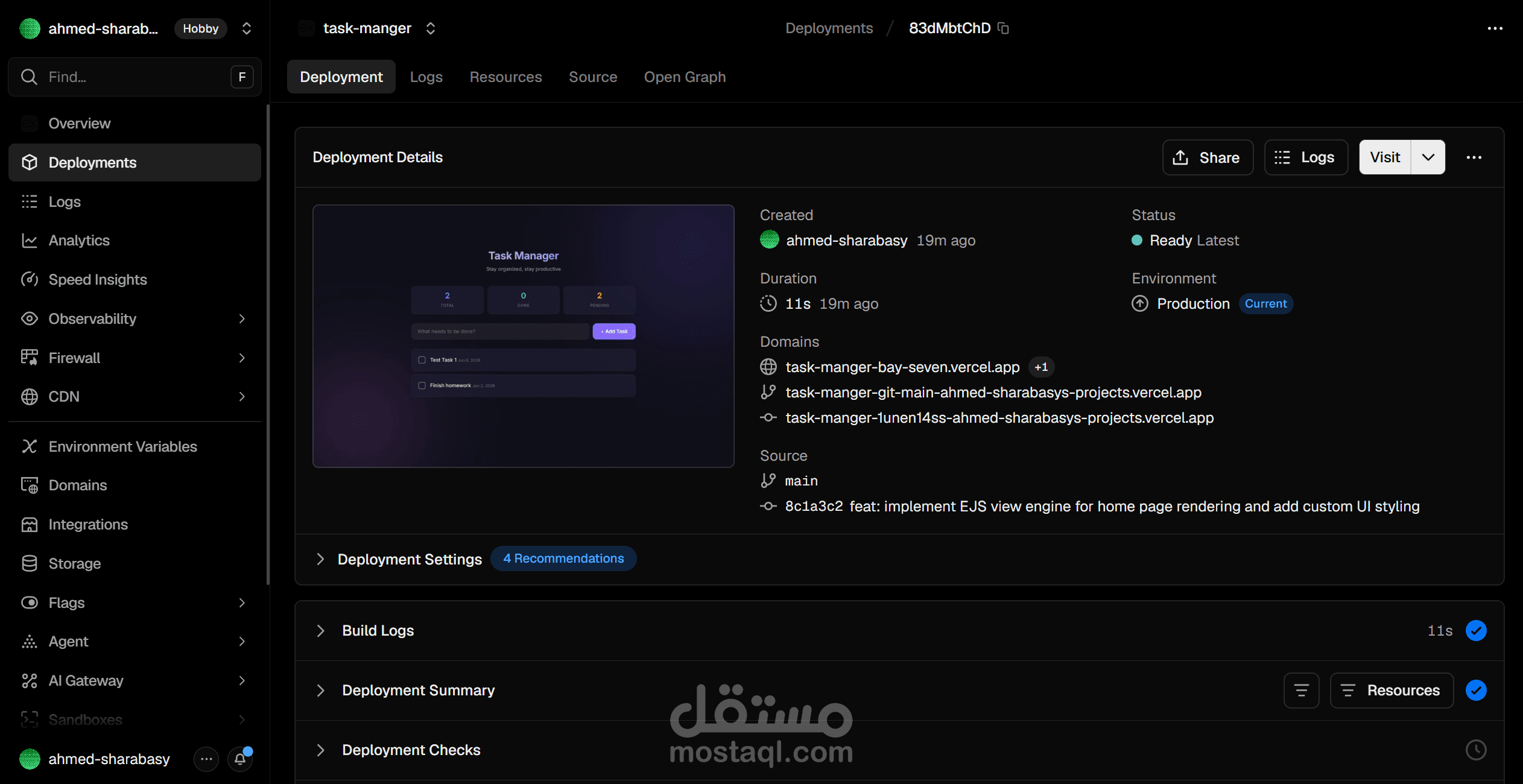1523x784 pixels.
Task: Click Deployment Checks clock status icon
Action: click(1476, 750)
